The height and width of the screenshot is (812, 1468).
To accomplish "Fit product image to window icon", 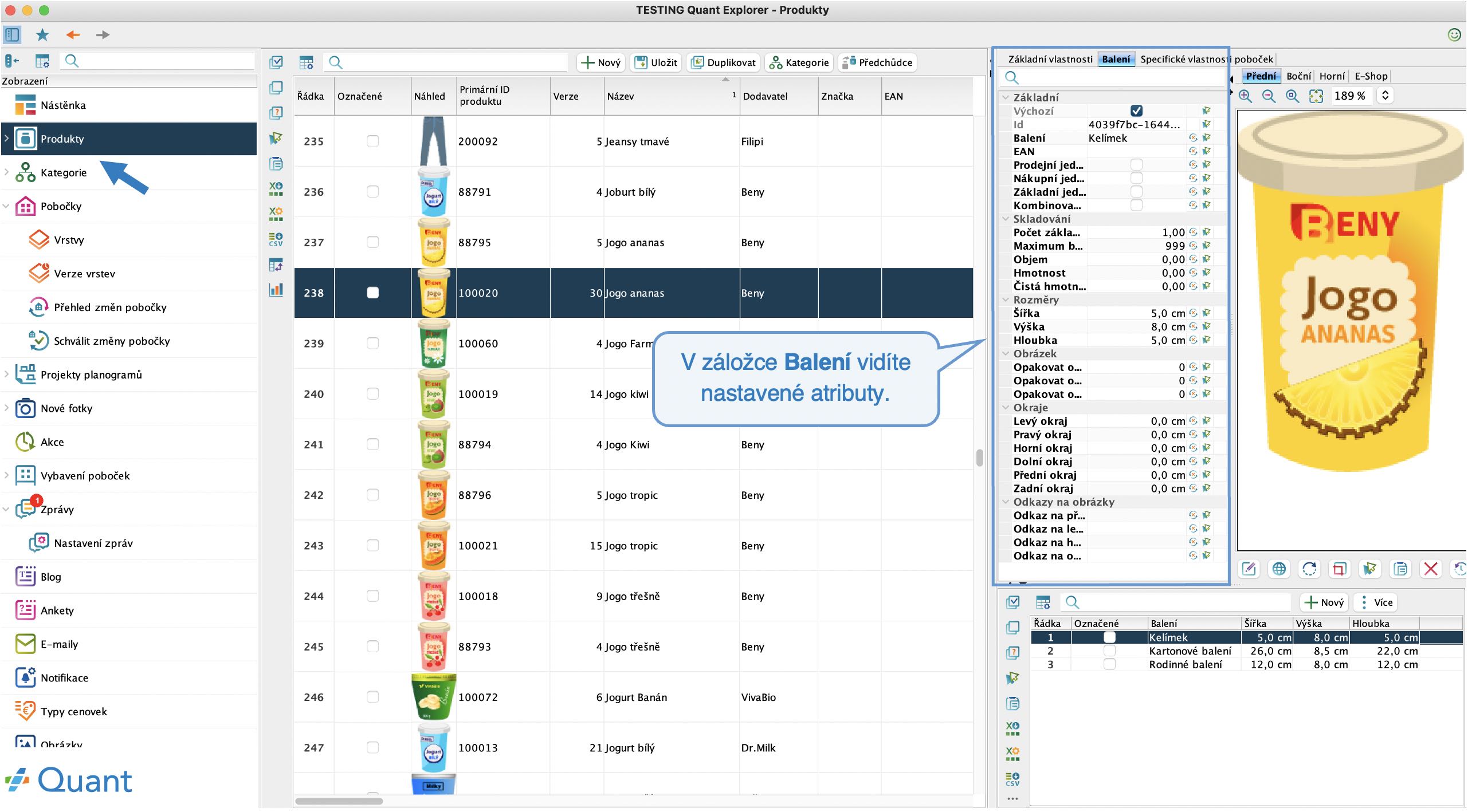I will [1316, 96].
